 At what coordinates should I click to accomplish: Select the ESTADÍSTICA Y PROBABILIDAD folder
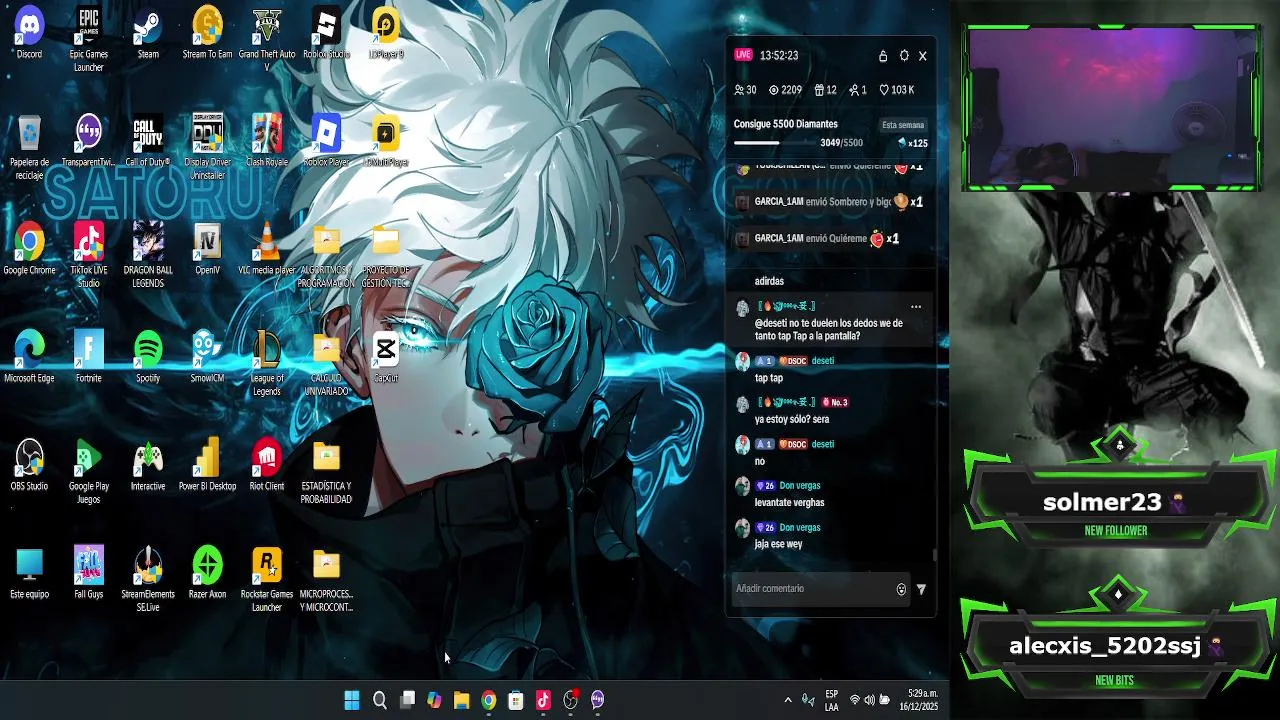[x=326, y=471]
